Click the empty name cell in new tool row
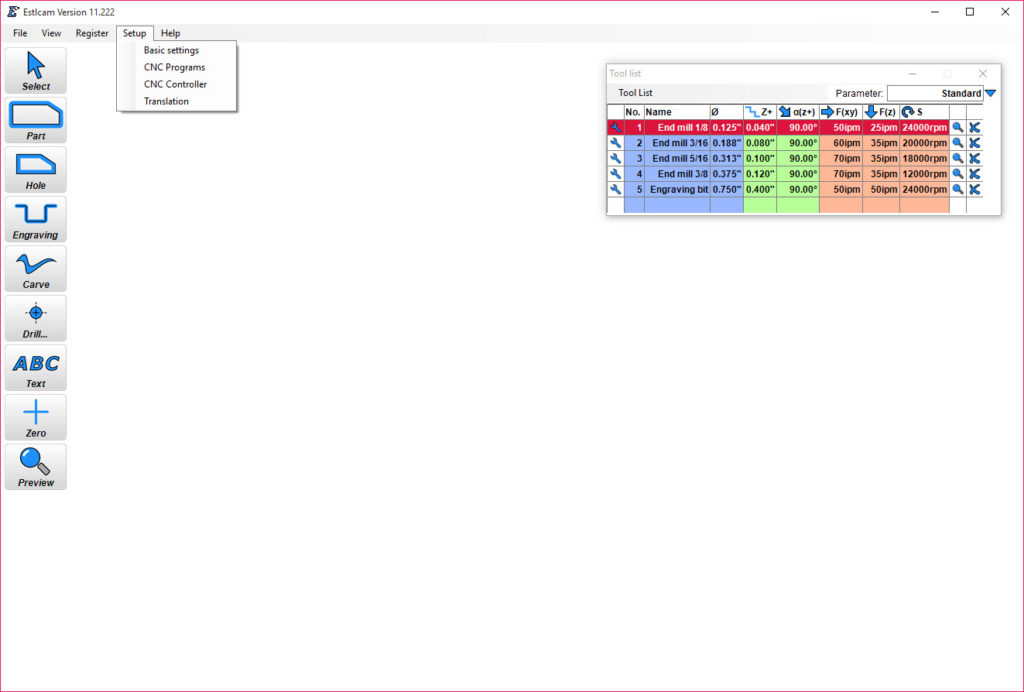Screen dimensions: 1024x692 tap(677, 205)
